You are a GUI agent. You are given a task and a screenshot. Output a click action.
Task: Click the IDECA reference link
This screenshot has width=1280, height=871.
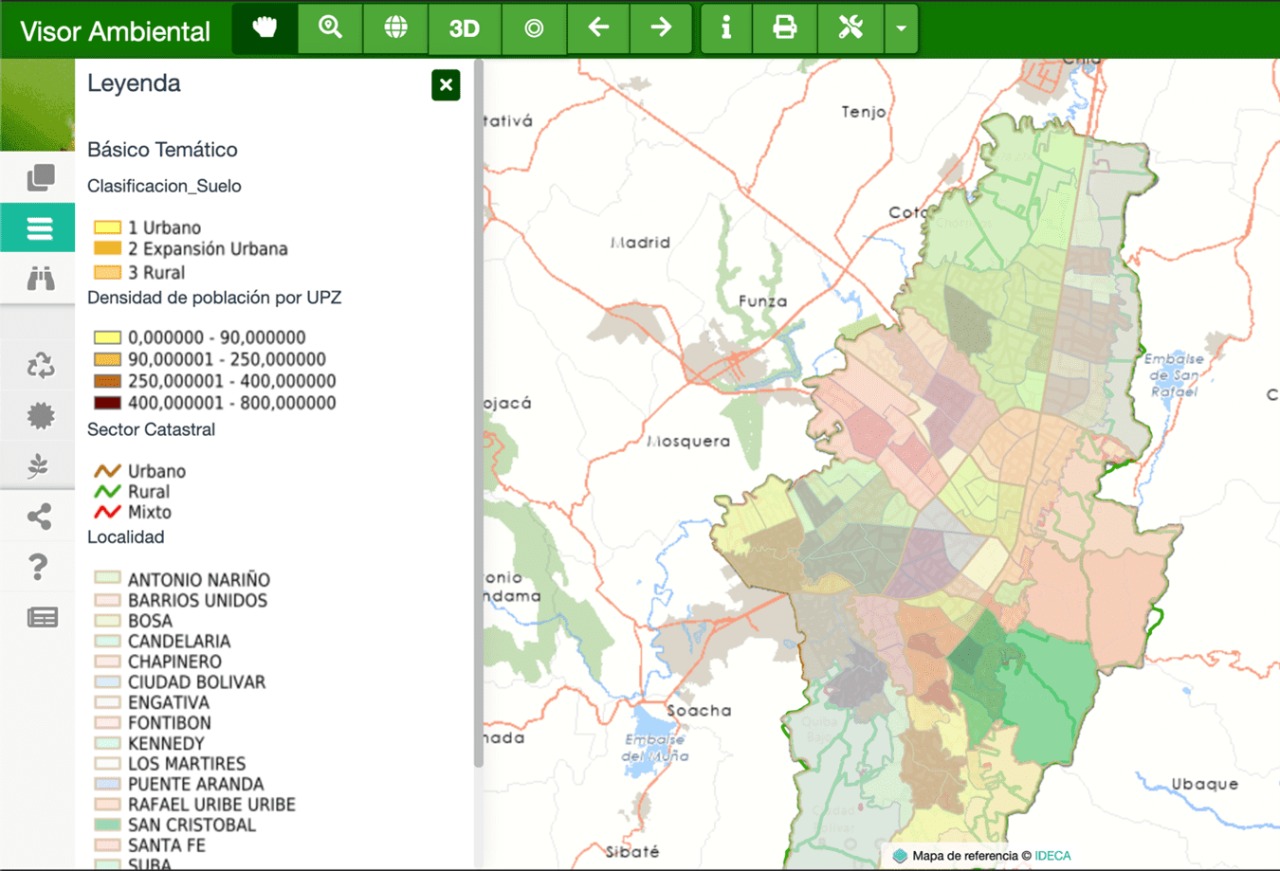[1052, 856]
